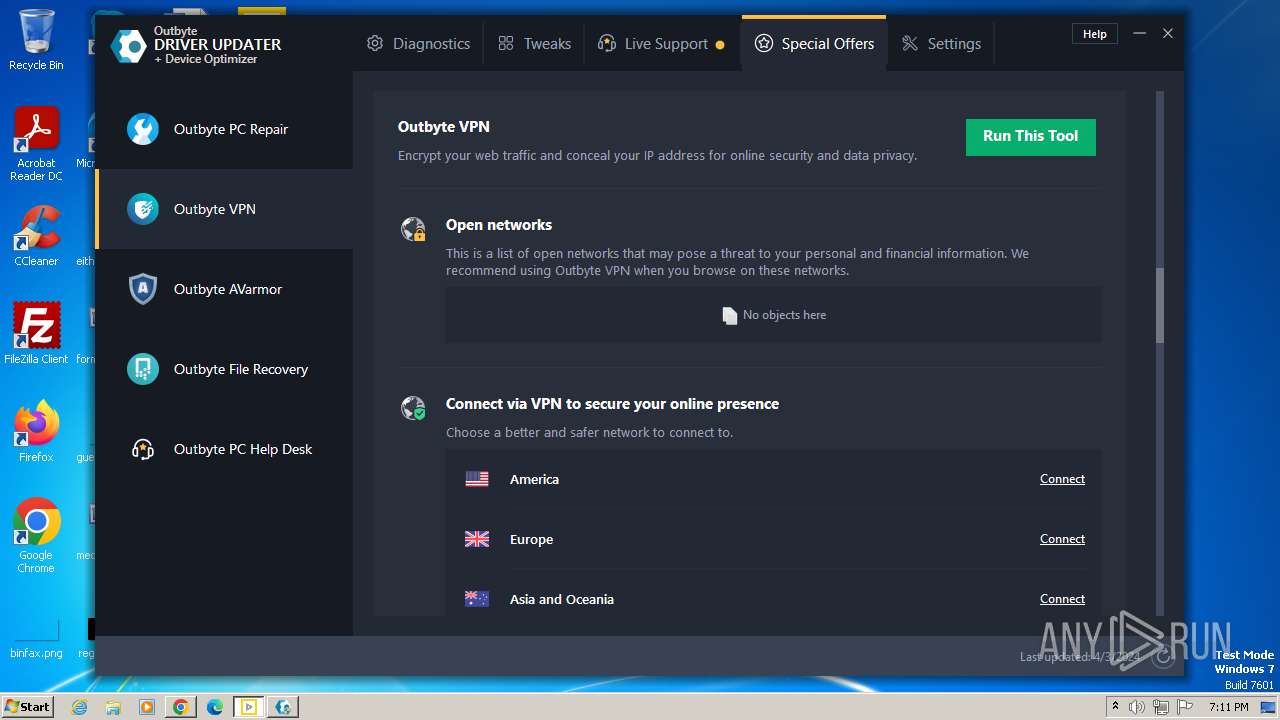The height and width of the screenshot is (720, 1280).
Task: Click the Connect via VPN globe-check icon
Action: pos(413,408)
